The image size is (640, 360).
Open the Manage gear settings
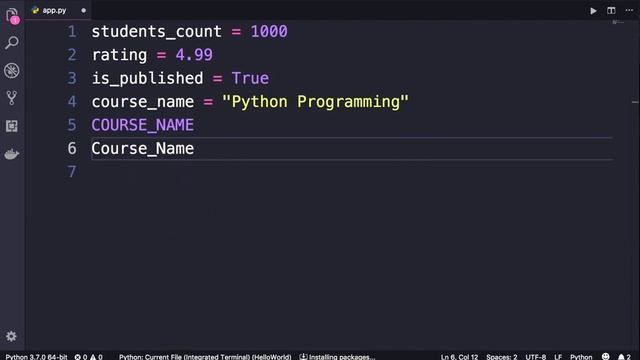(x=11, y=336)
